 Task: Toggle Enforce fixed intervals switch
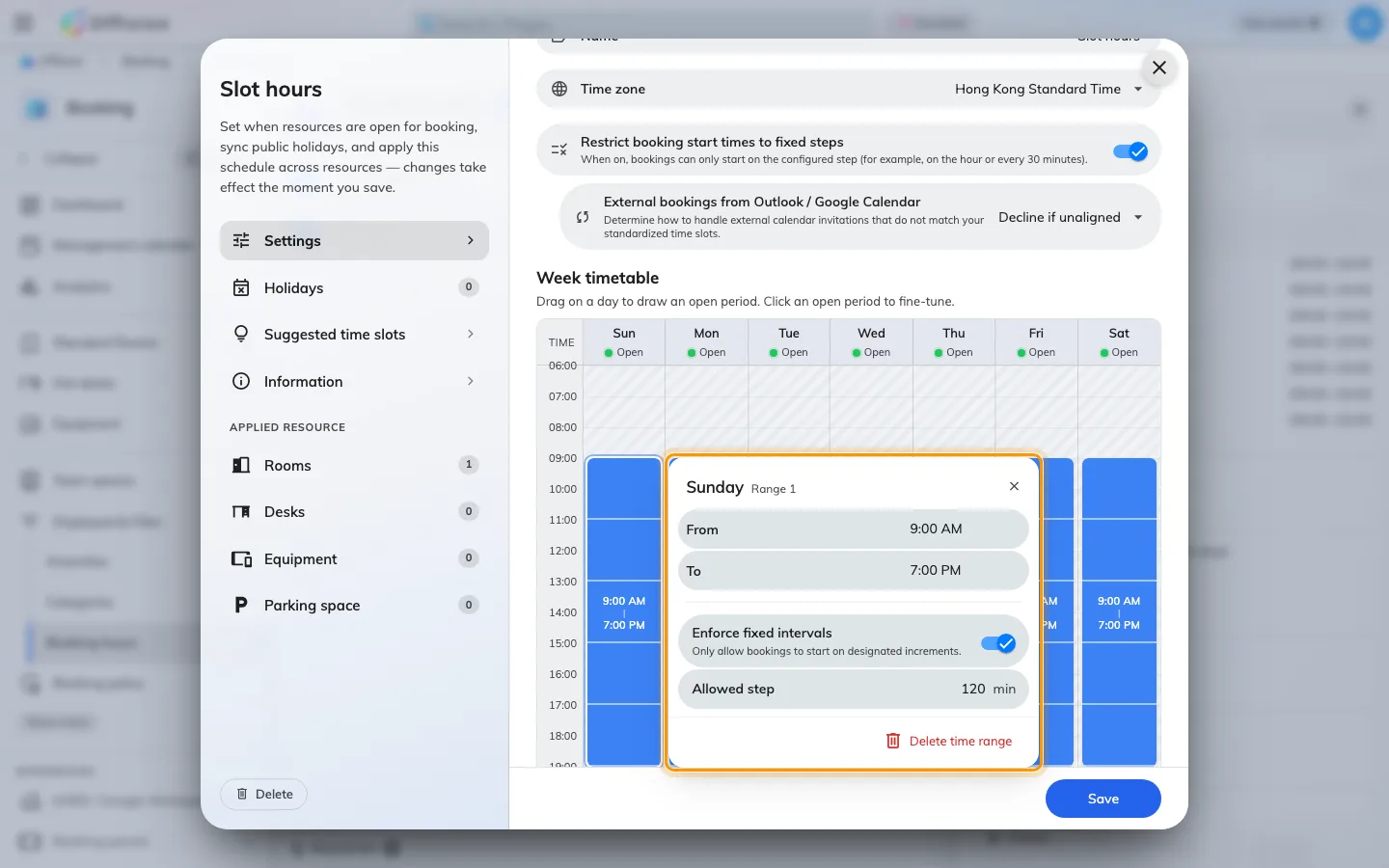click(x=998, y=642)
